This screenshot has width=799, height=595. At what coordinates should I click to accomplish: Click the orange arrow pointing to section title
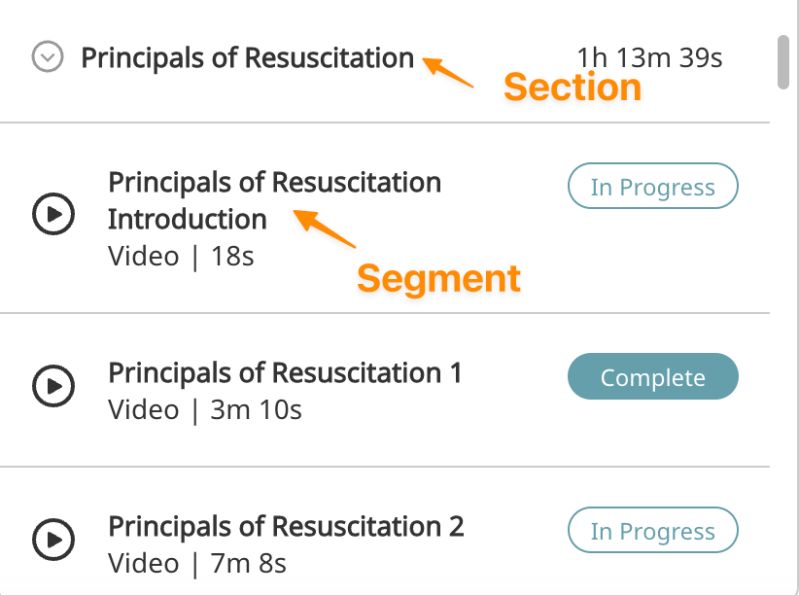(x=447, y=73)
